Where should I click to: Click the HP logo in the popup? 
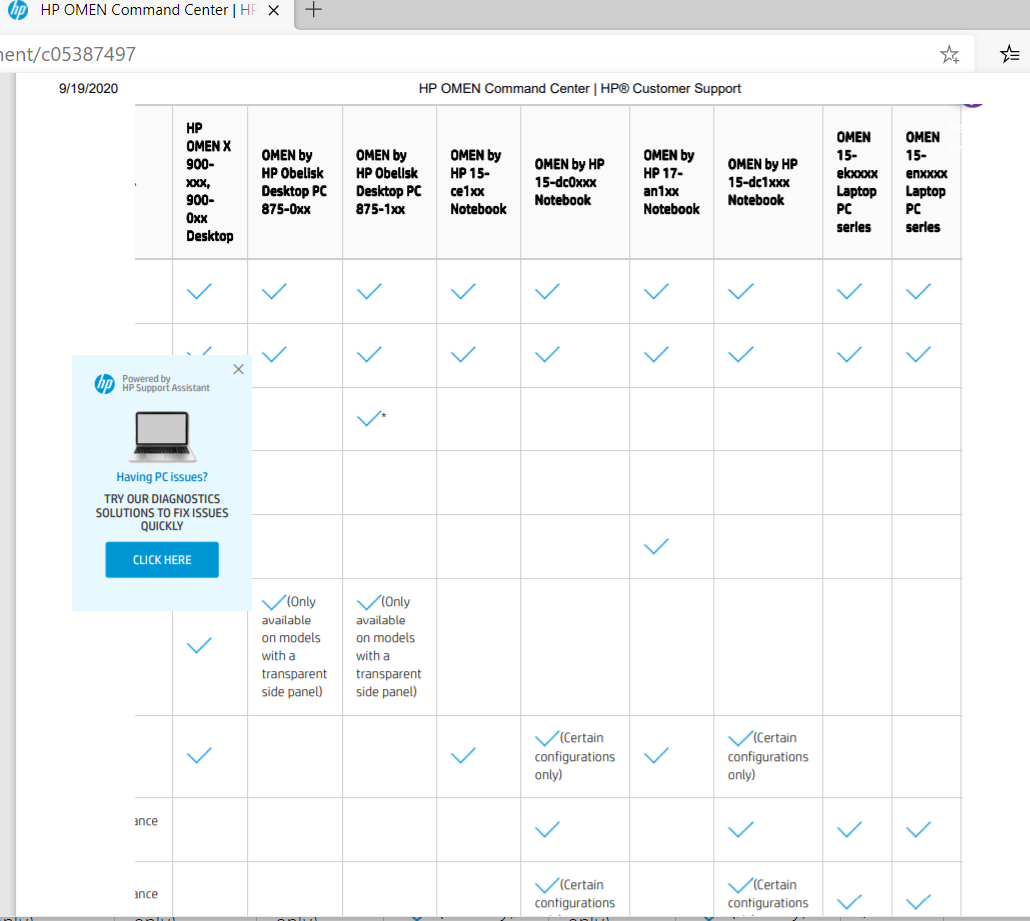click(106, 385)
